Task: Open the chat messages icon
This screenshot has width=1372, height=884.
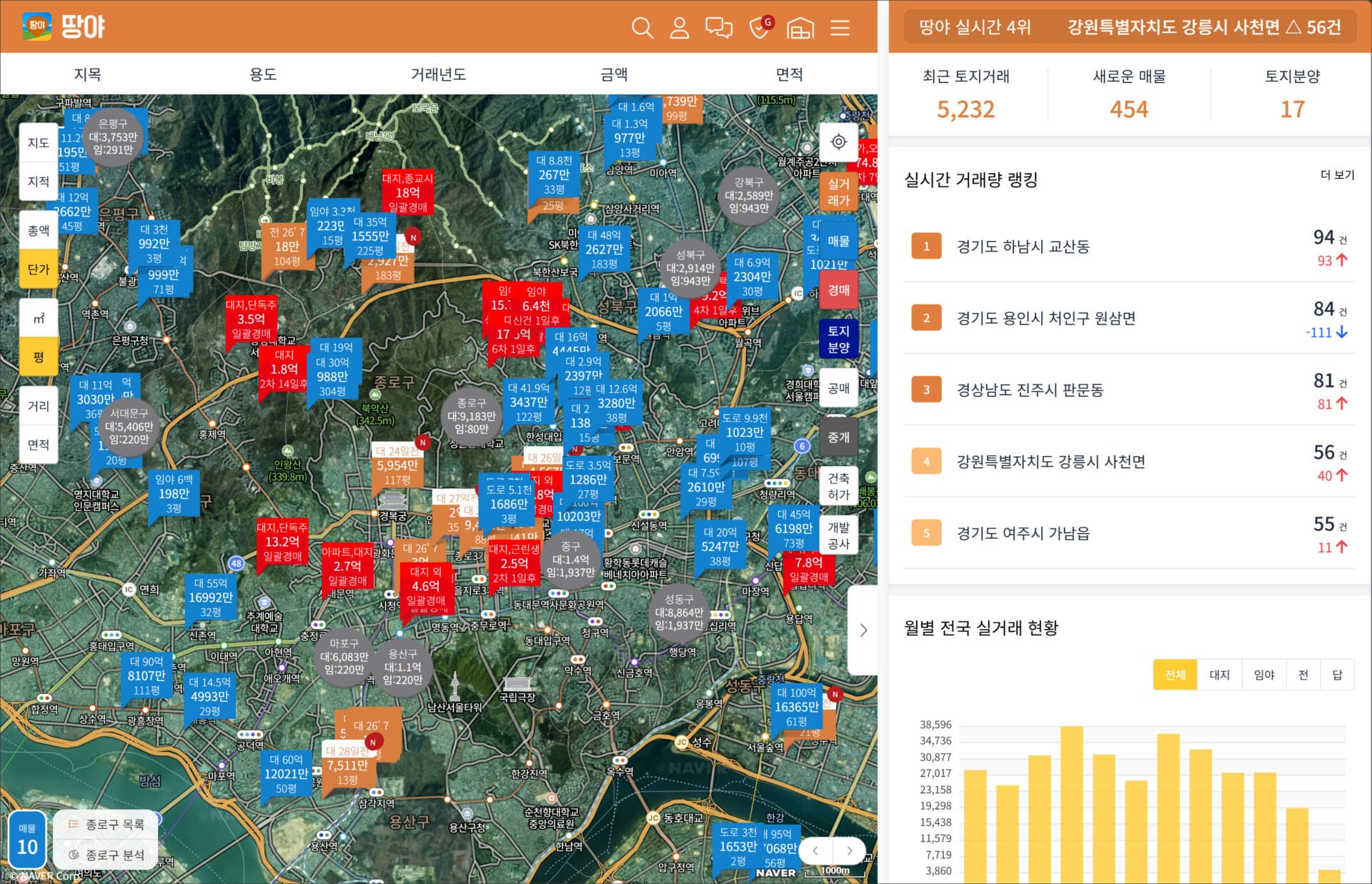Action: coord(719,28)
